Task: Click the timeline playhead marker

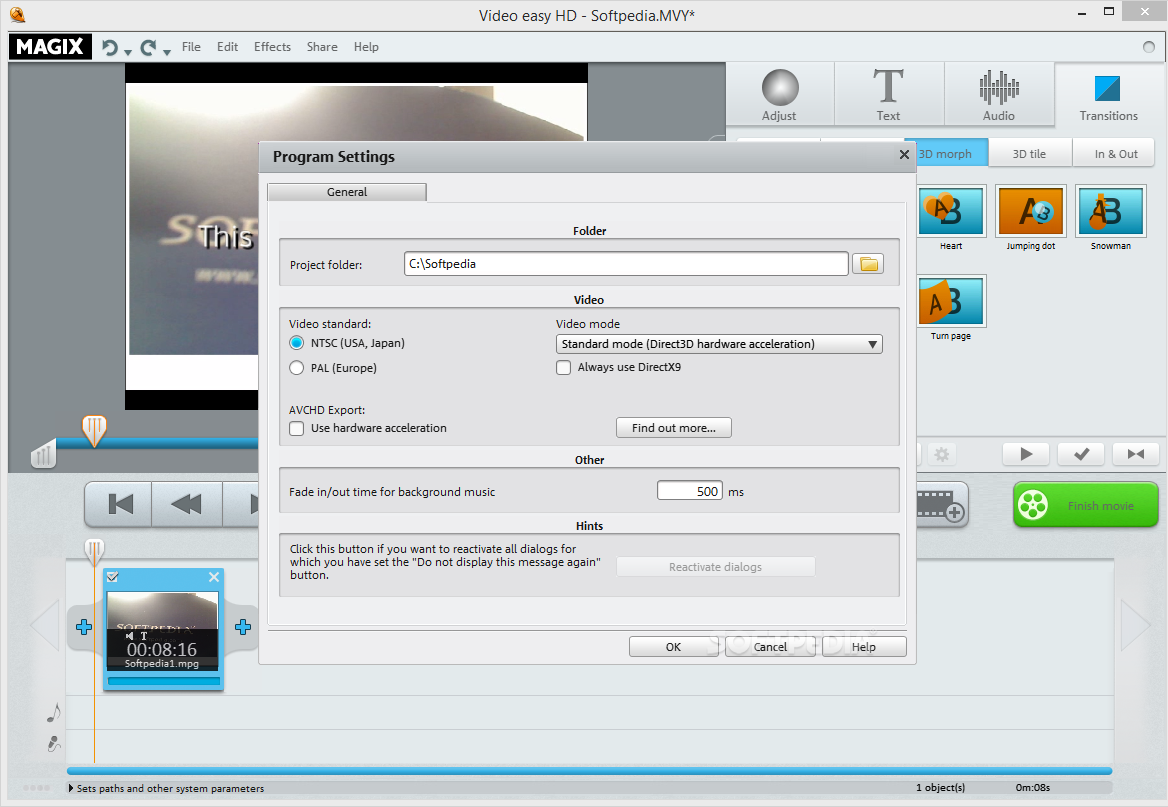Action: (94, 552)
